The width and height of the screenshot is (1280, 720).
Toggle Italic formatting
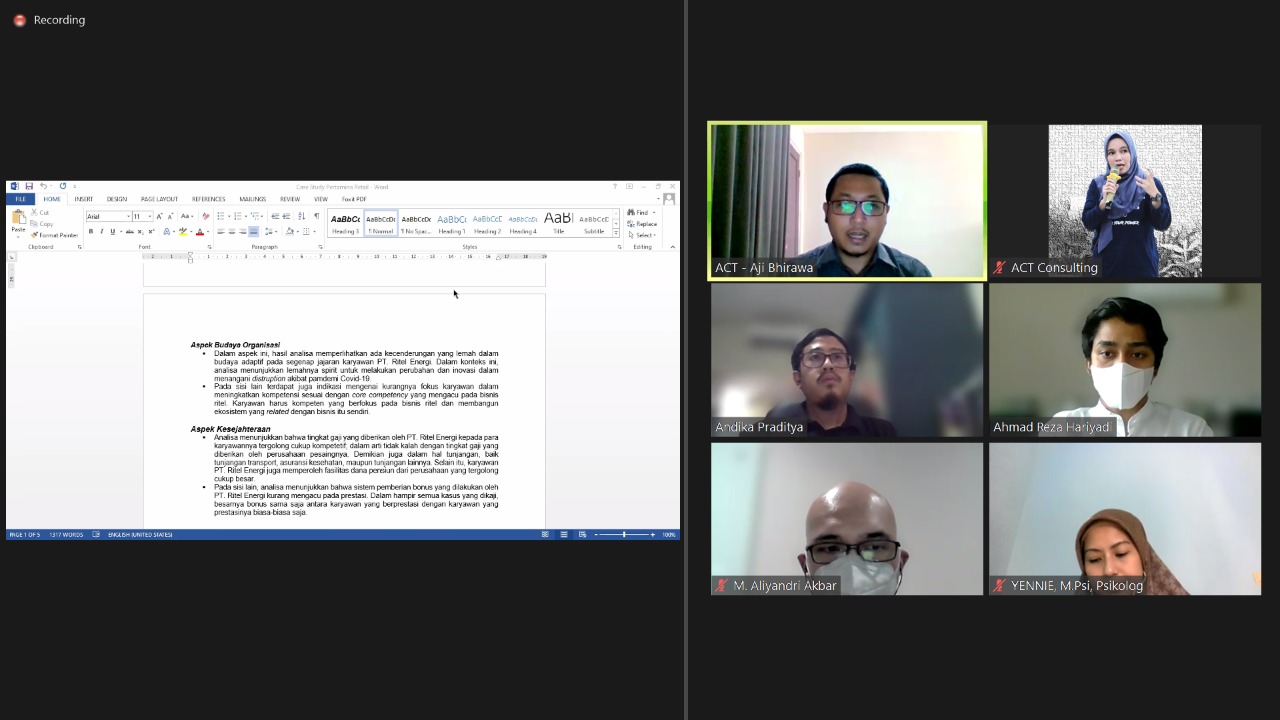pyautogui.click(x=102, y=232)
